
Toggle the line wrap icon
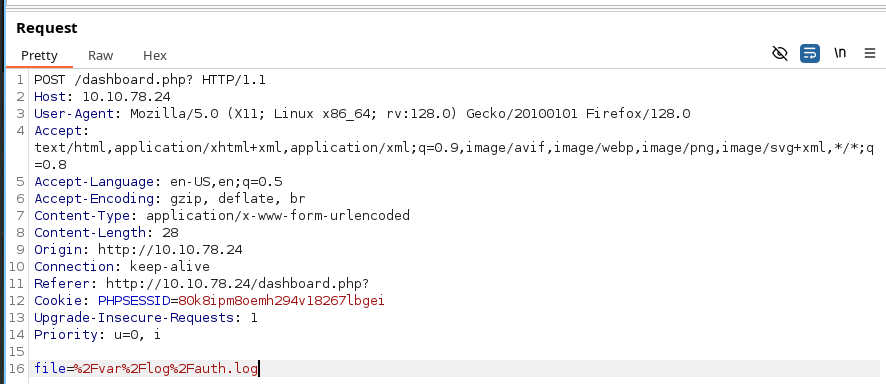pyautogui.click(x=810, y=54)
